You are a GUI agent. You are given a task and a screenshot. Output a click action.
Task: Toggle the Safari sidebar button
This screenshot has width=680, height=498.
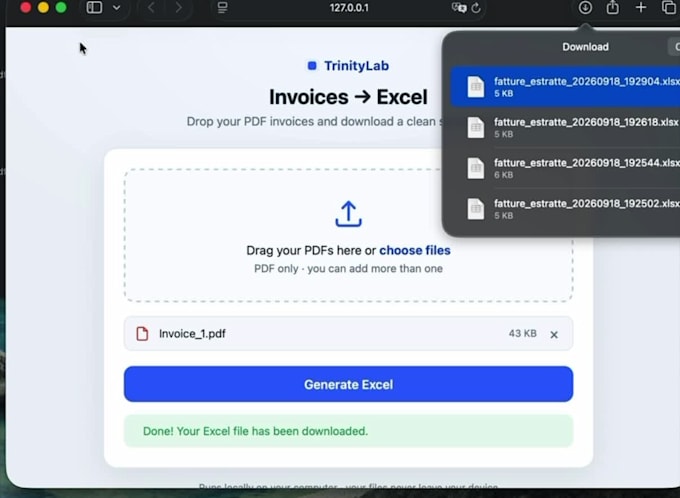point(94,7)
